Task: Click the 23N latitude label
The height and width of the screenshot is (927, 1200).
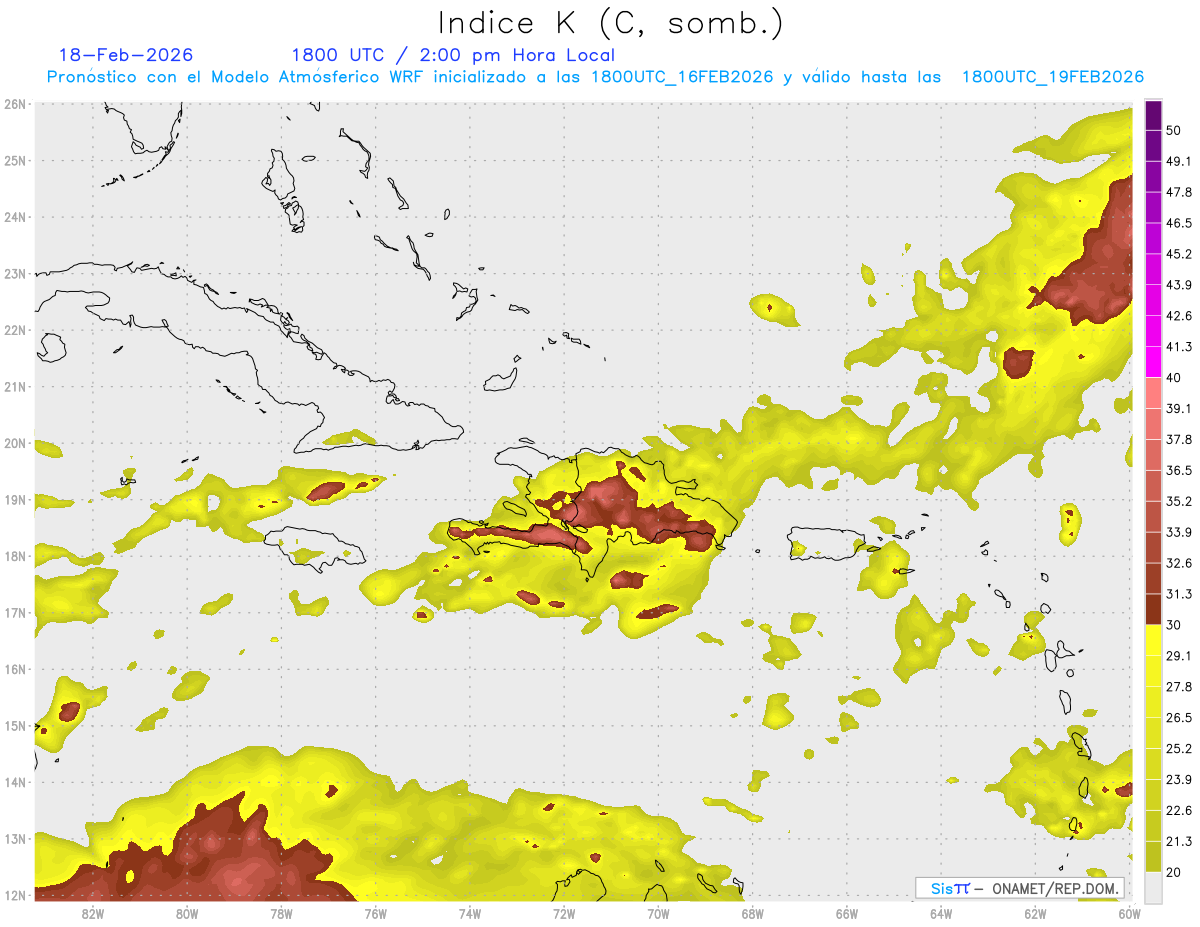Action: pos(15,273)
